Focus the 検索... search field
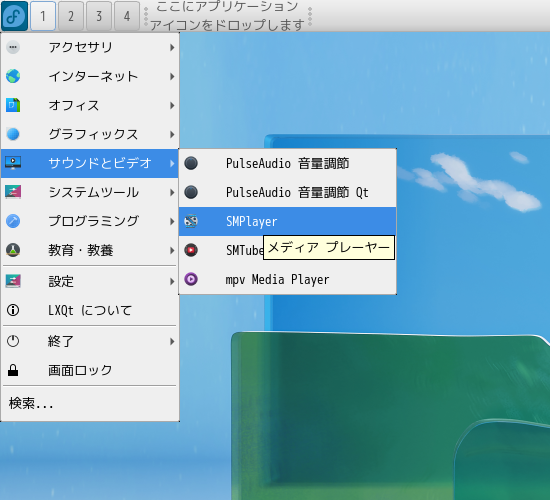550x500 pixels. [x=90, y=404]
